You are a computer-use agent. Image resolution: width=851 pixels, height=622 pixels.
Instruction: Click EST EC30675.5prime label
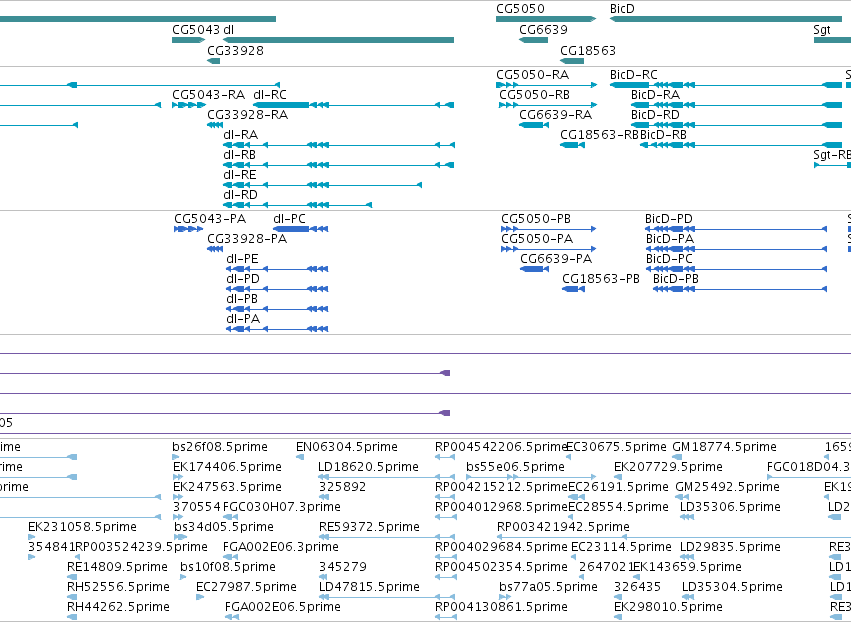point(616,447)
